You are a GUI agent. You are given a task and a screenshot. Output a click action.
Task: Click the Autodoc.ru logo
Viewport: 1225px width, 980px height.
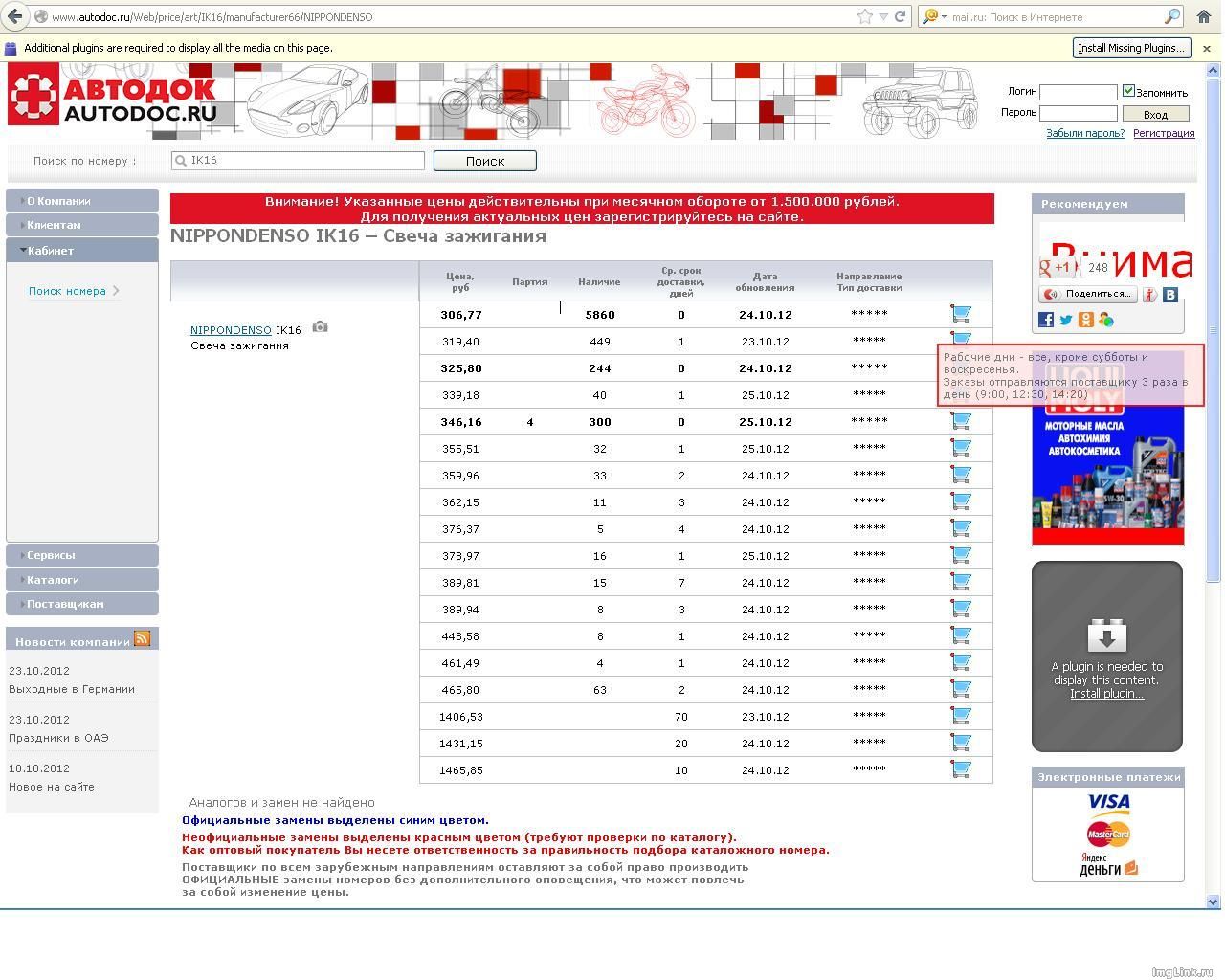coord(113,97)
